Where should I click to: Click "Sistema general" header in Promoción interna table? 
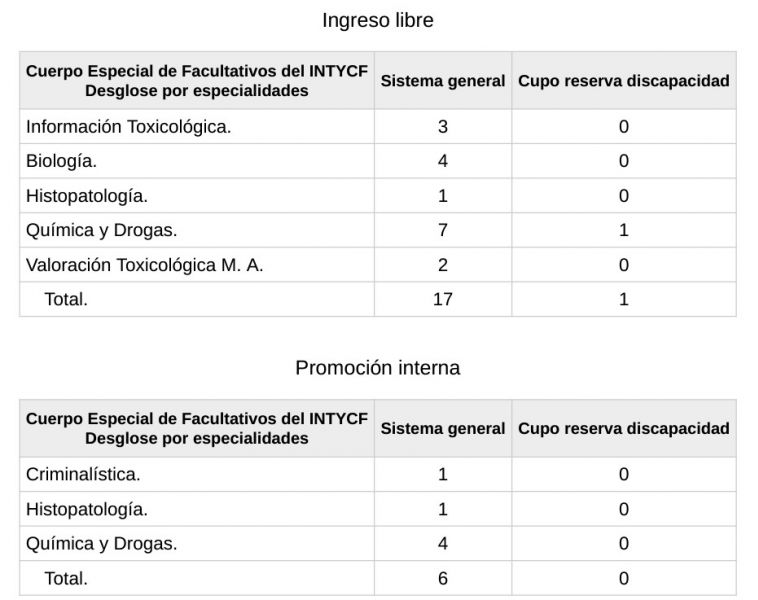click(x=443, y=429)
